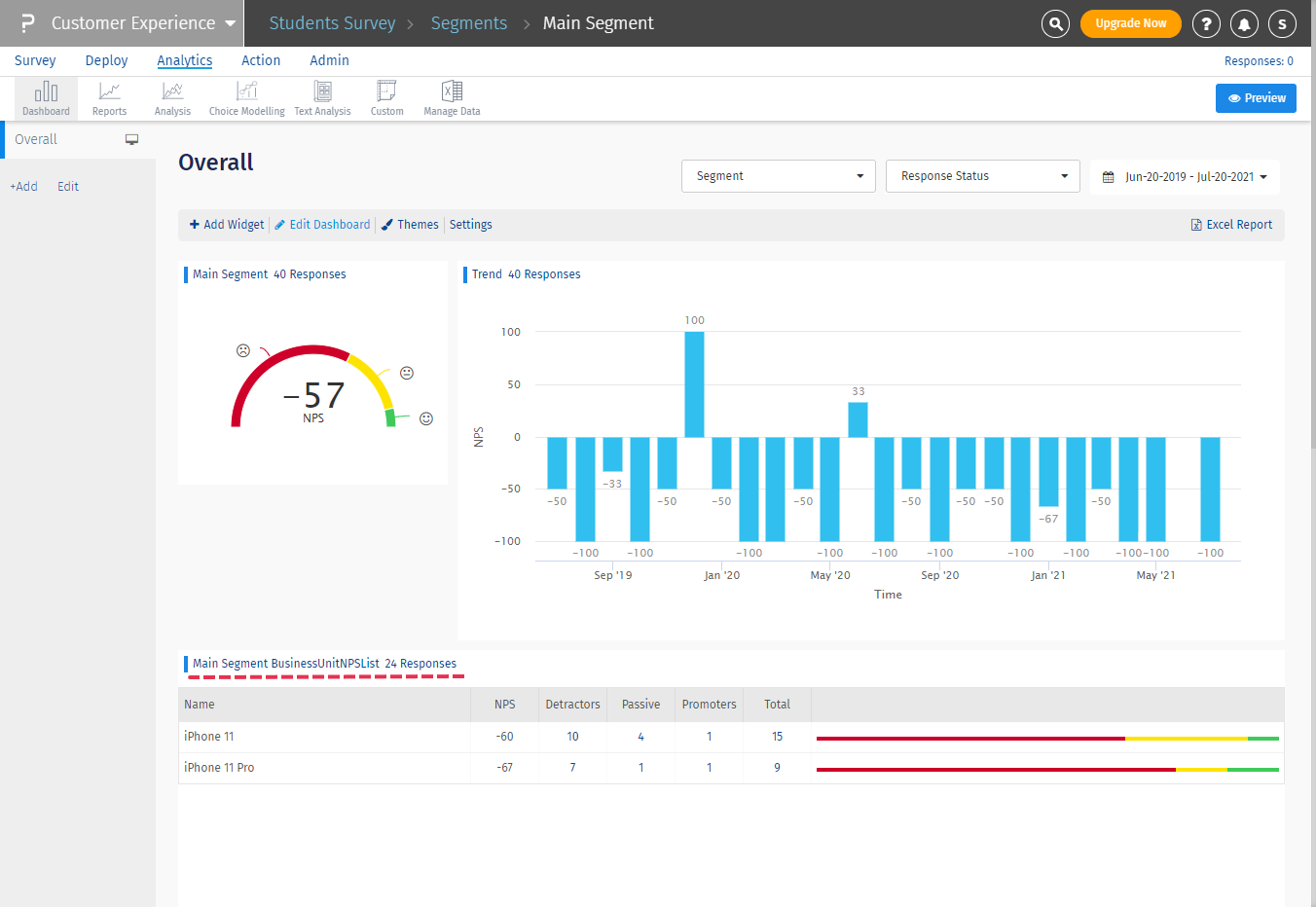Switch to the Deploy tab
The image size is (1316, 907).
[x=106, y=60]
